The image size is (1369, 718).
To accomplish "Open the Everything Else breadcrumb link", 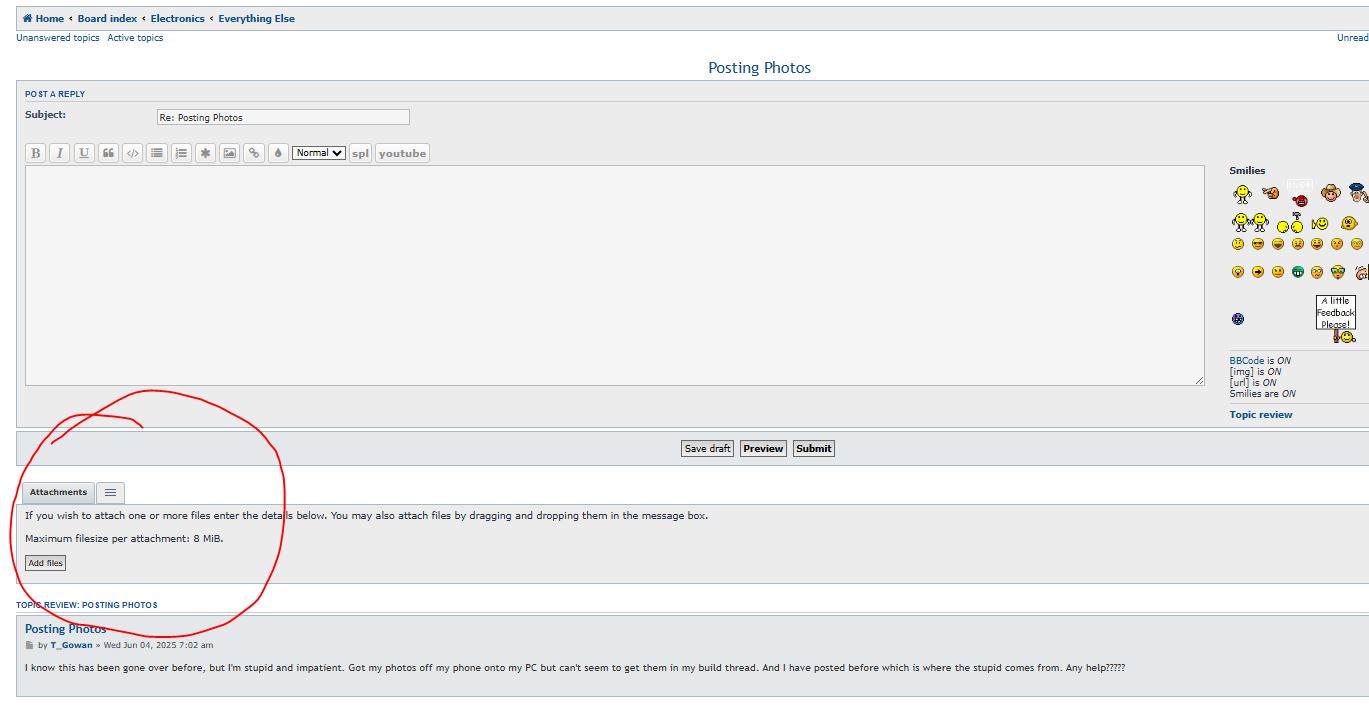I will click(256, 18).
